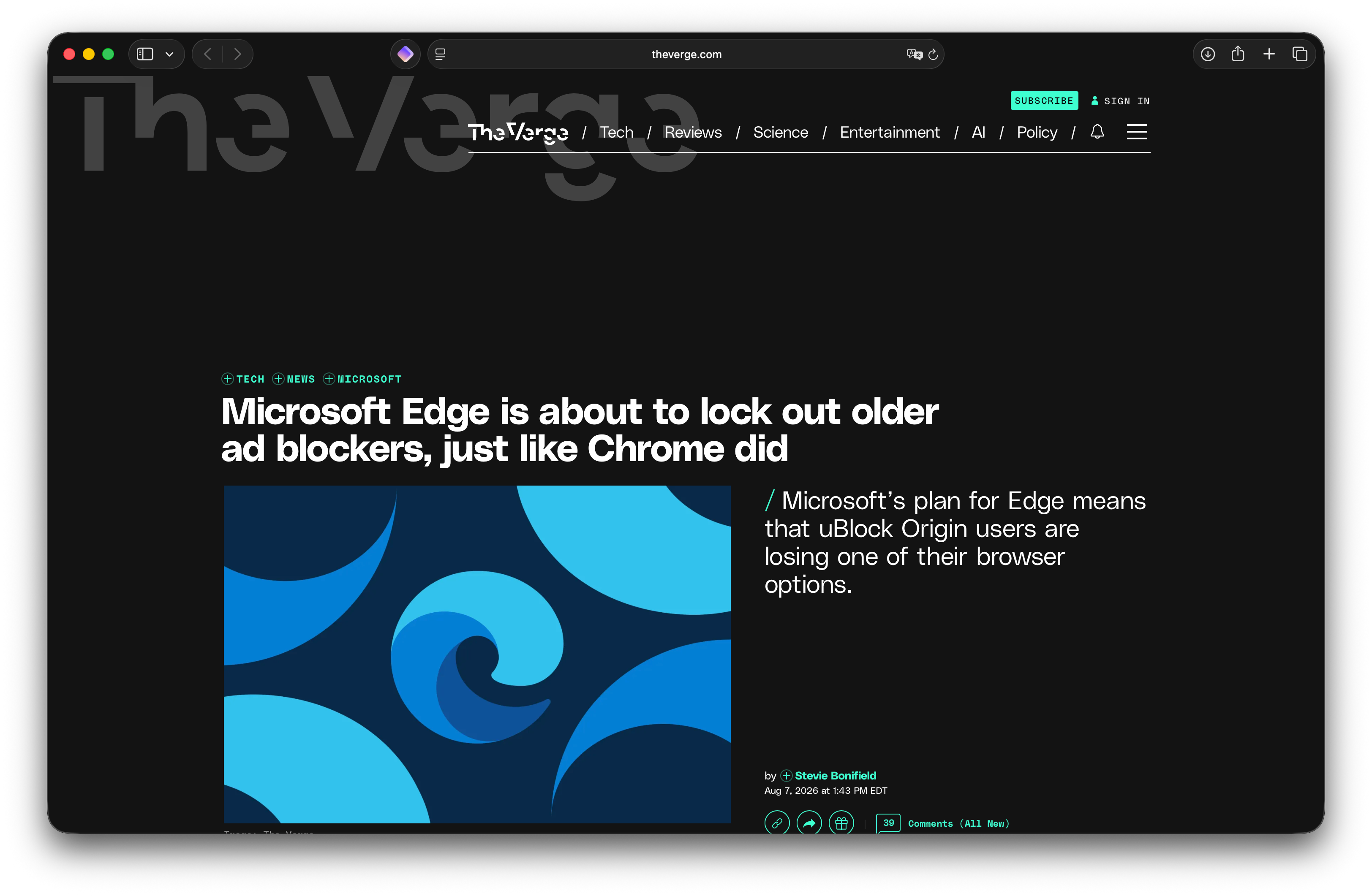Copy the article link icon
The height and width of the screenshot is (896, 1372).
click(x=777, y=823)
